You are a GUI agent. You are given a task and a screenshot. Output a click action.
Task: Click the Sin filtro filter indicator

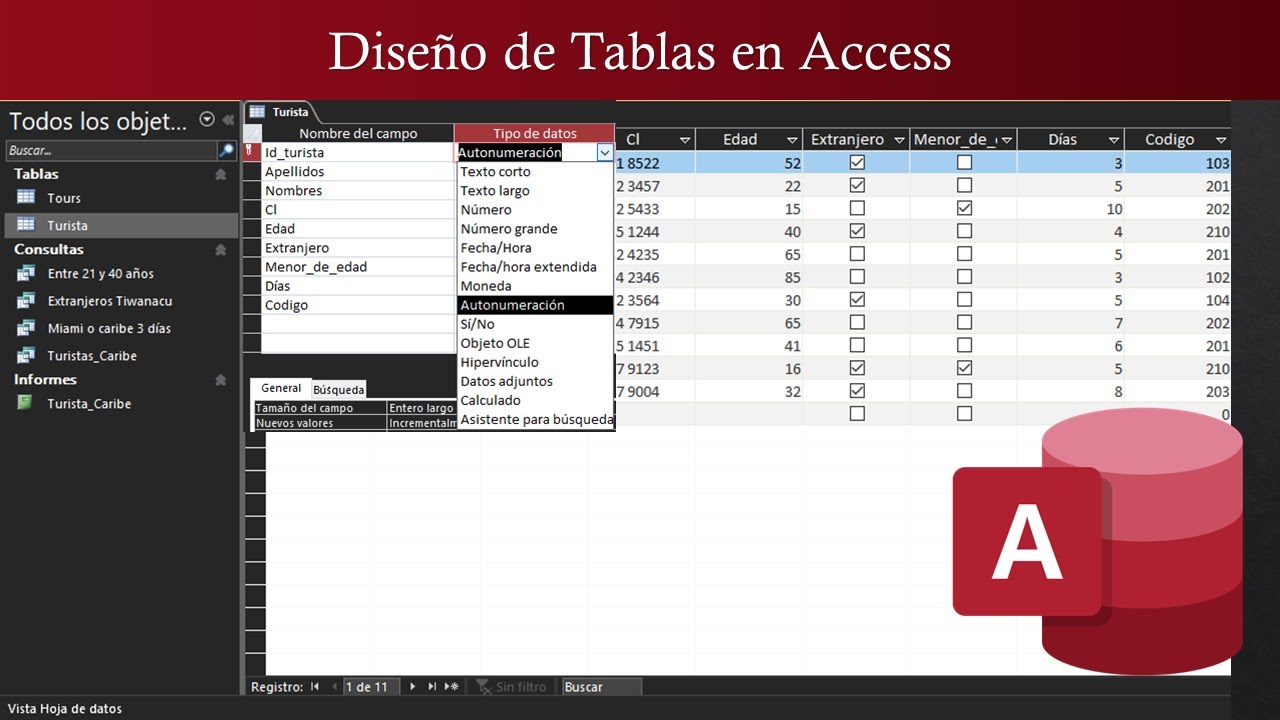[x=511, y=687]
